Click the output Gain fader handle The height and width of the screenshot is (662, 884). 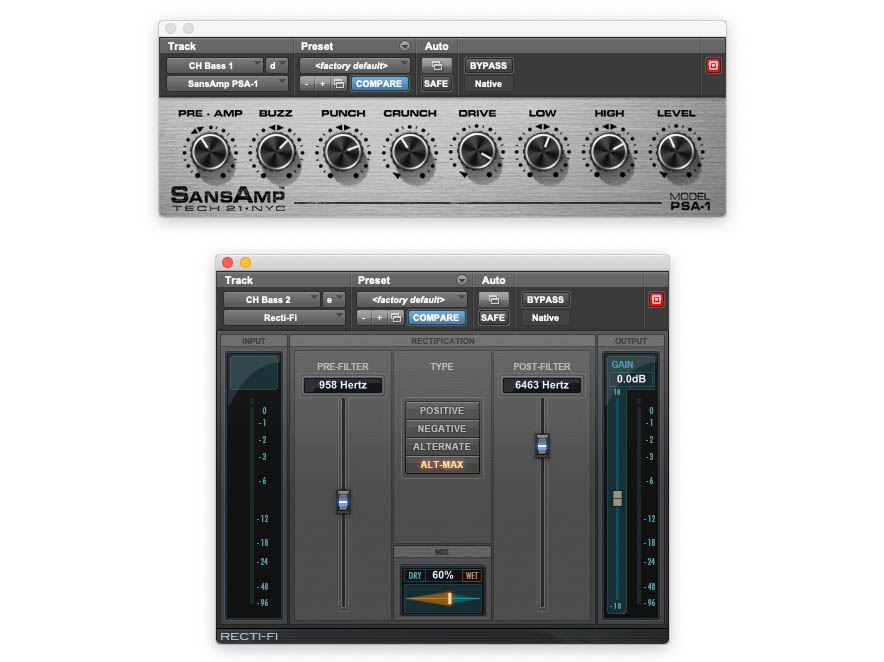(617, 498)
